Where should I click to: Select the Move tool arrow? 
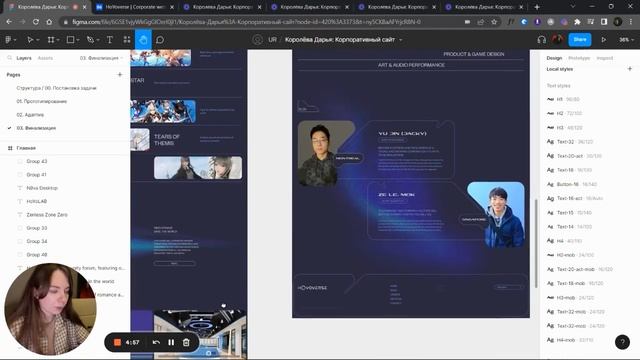[x=29, y=40]
